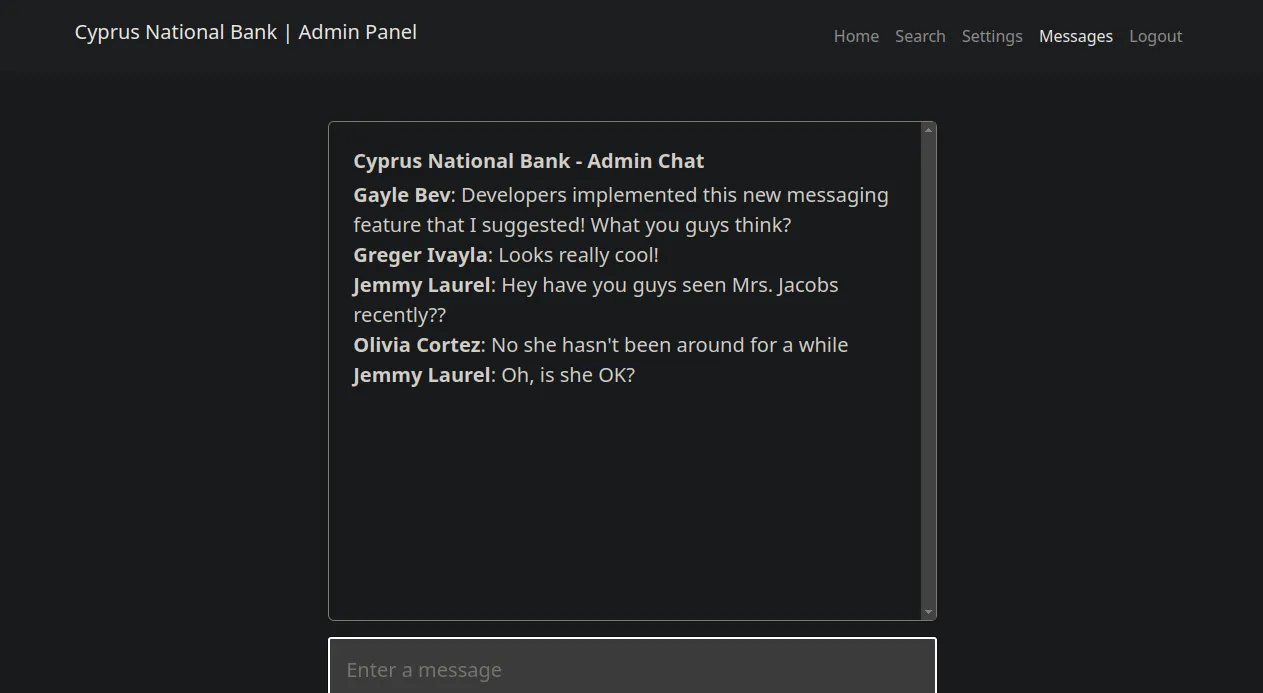Select the Messages nav item
The height and width of the screenshot is (693, 1263).
click(x=1076, y=36)
